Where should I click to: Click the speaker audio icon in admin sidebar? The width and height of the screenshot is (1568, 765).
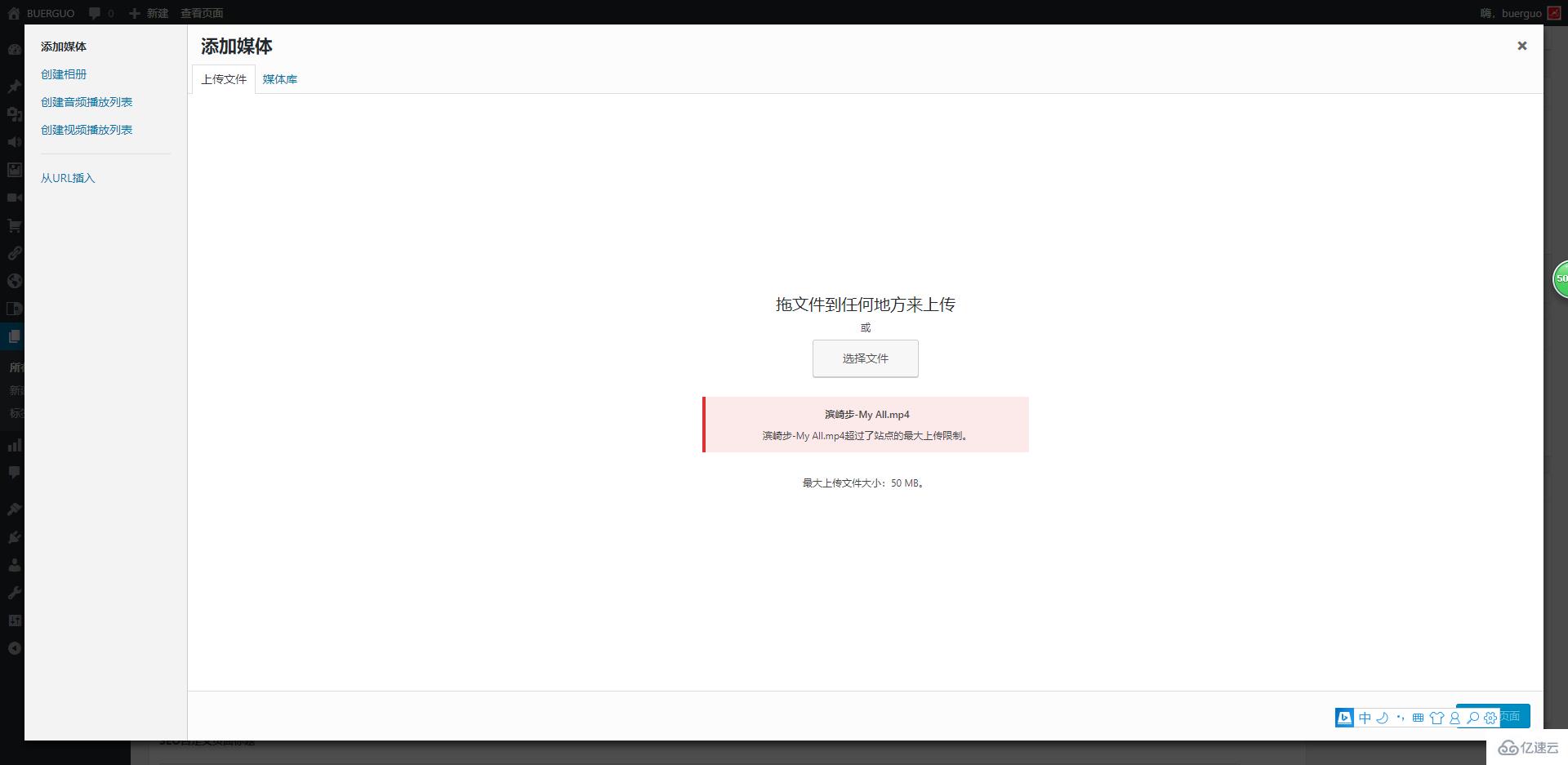[14, 142]
